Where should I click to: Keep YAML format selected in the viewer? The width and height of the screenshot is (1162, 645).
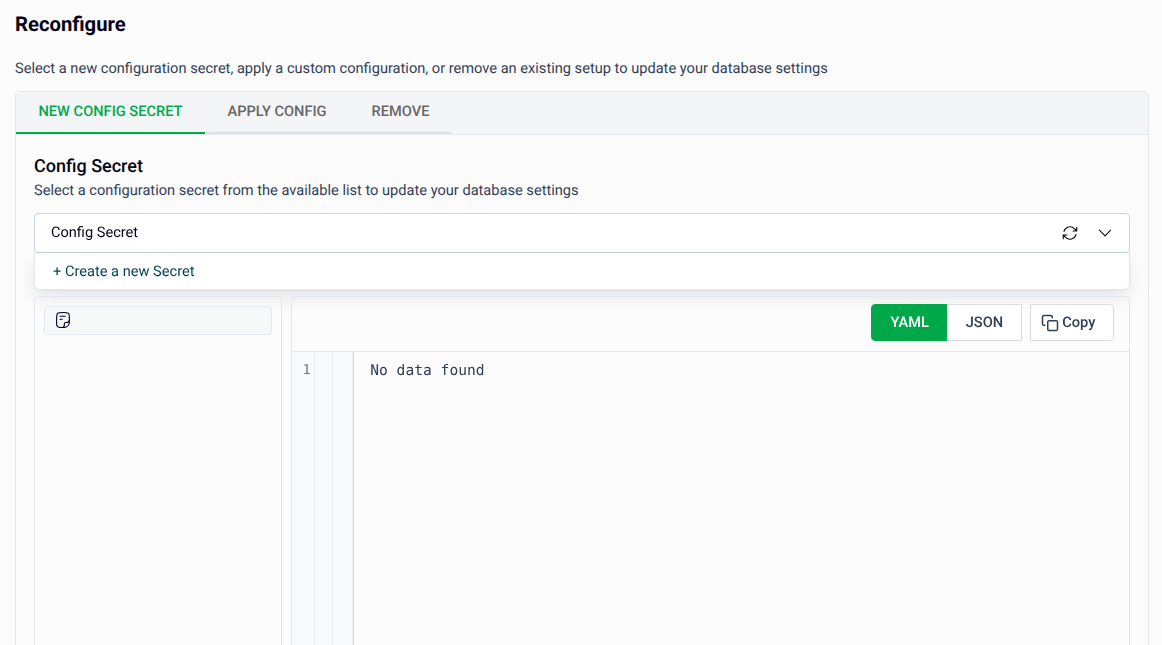pyautogui.click(x=908, y=322)
